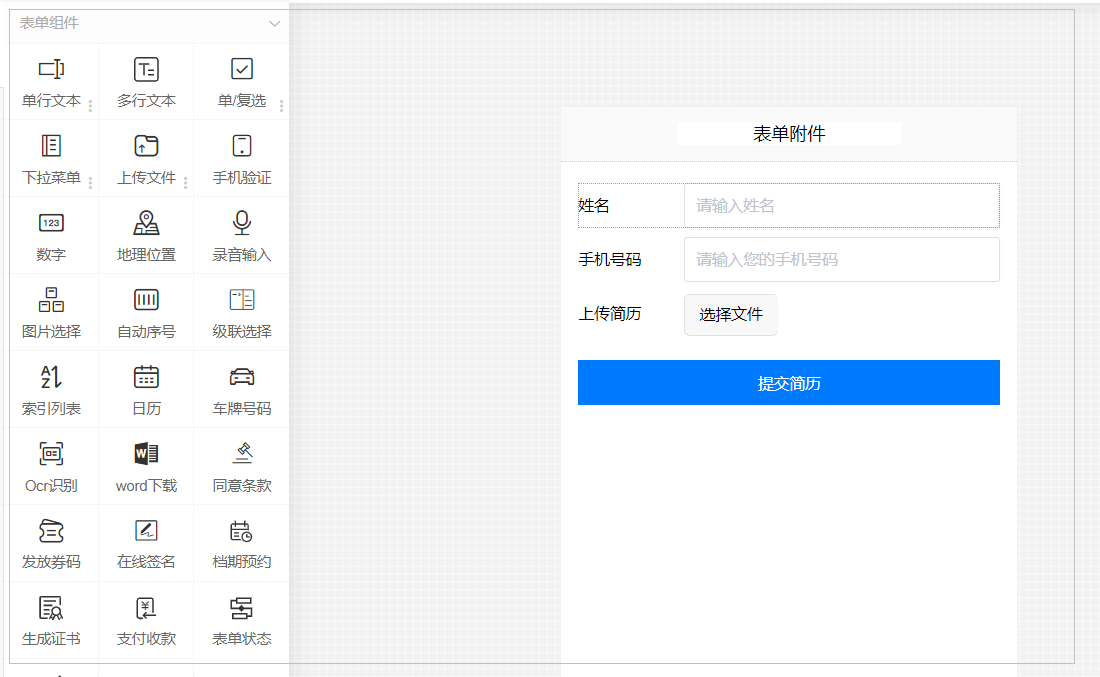Insert the word下载 component

[146, 467]
